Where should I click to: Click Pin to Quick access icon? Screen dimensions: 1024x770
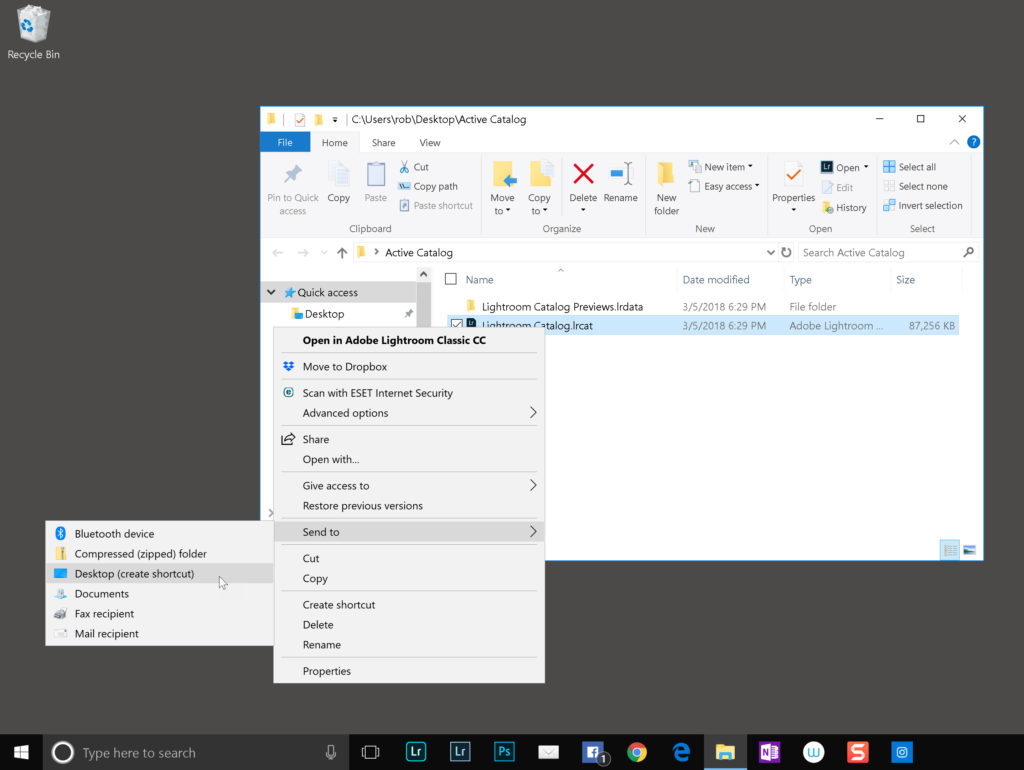click(x=293, y=174)
